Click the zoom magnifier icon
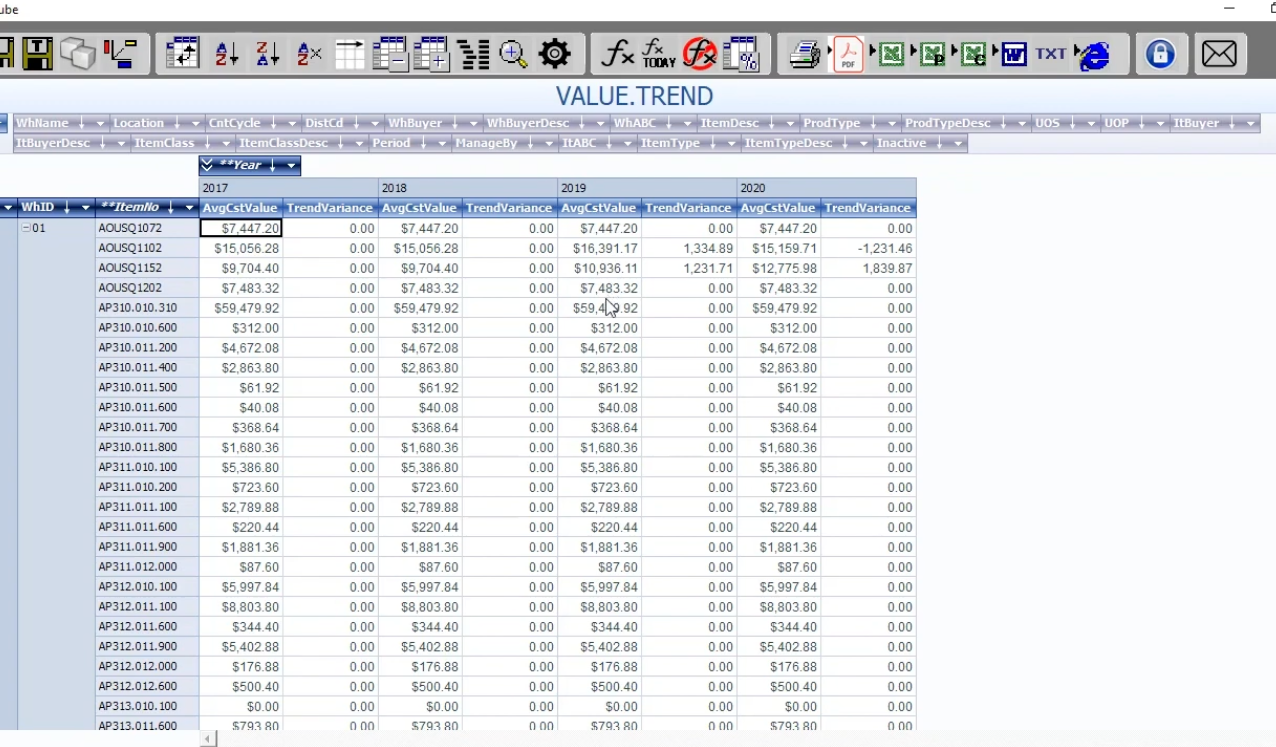The width and height of the screenshot is (1276, 747). [x=514, y=54]
